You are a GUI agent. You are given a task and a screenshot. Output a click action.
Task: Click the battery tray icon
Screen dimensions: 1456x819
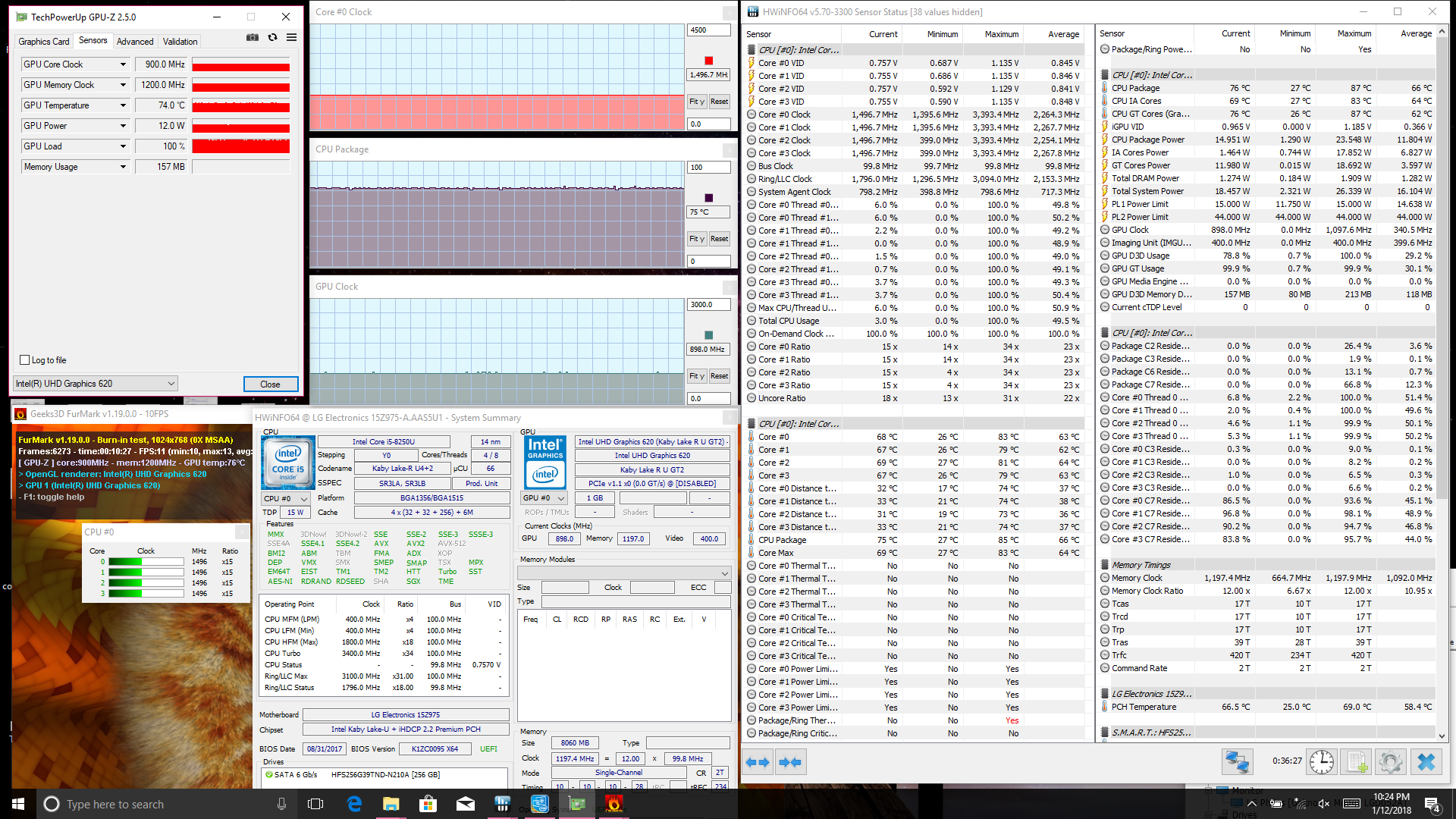coord(1276,804)
